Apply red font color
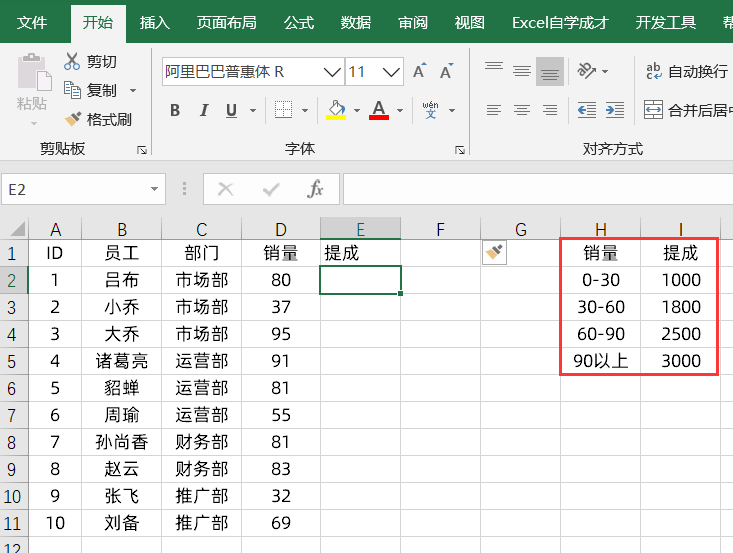 379,110
